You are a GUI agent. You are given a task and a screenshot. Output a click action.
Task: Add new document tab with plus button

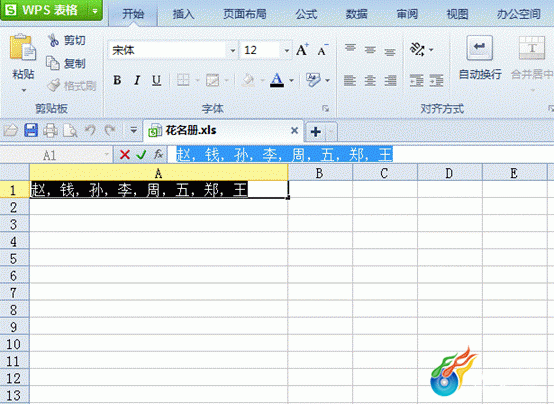click(x=316, y=132)
